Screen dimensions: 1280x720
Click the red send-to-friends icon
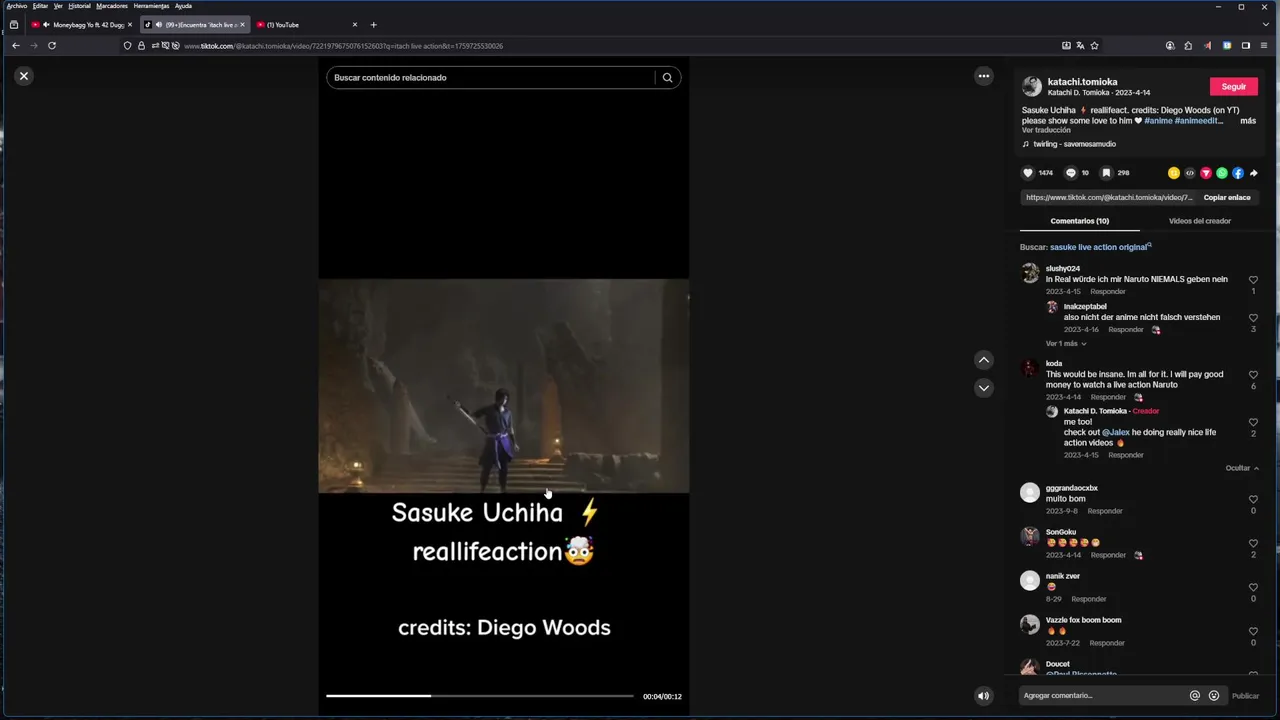pos(1206,173)
